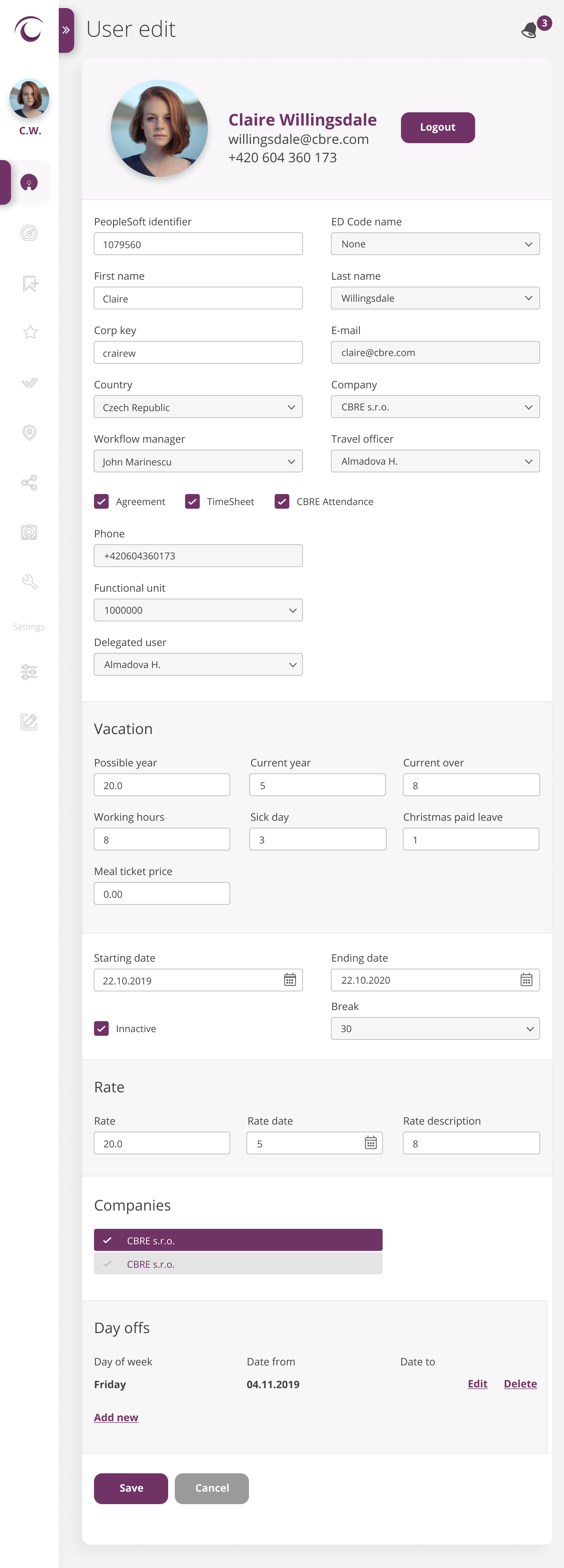Image resolution: width=564 pixels, height=1568 pixels.
Task: Open the Ending date calendar picker
Action: [x=526, y=980]
